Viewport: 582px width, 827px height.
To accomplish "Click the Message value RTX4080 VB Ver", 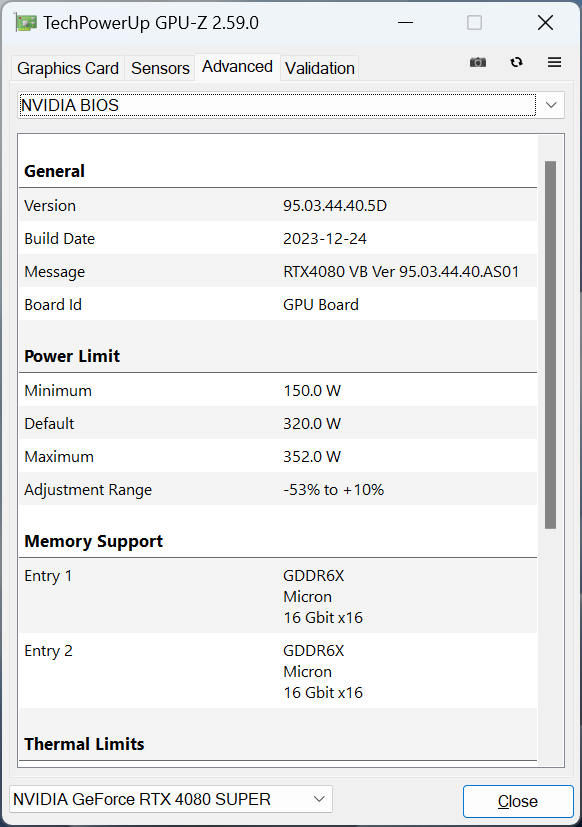I will [x=401, y=272].
